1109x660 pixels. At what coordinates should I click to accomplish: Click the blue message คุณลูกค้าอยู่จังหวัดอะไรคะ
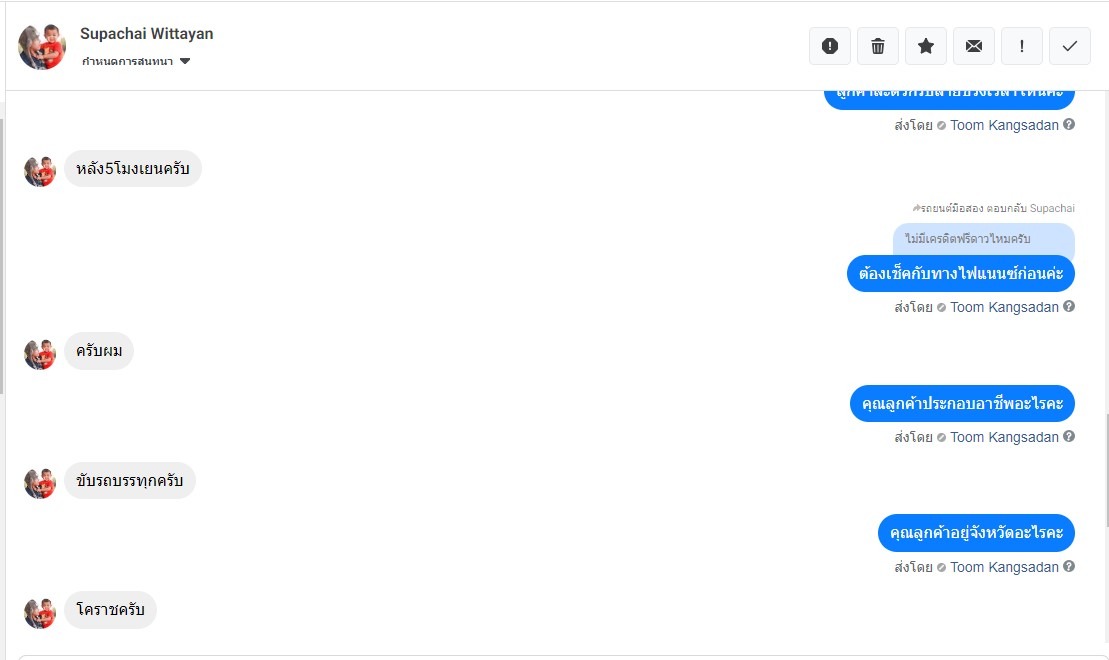click(x=976, y=533)
